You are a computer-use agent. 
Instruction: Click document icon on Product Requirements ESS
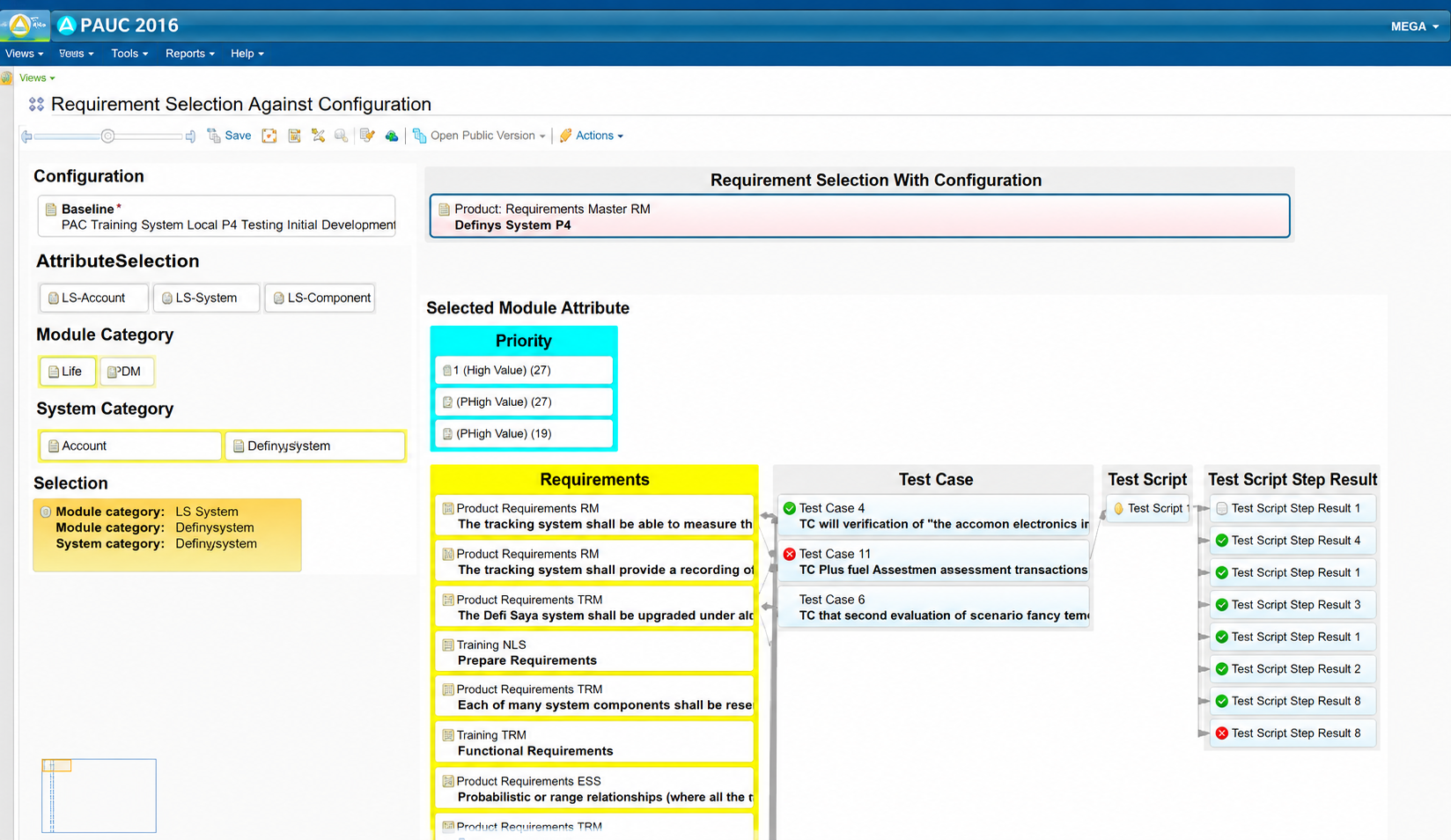tap(448, 781)
